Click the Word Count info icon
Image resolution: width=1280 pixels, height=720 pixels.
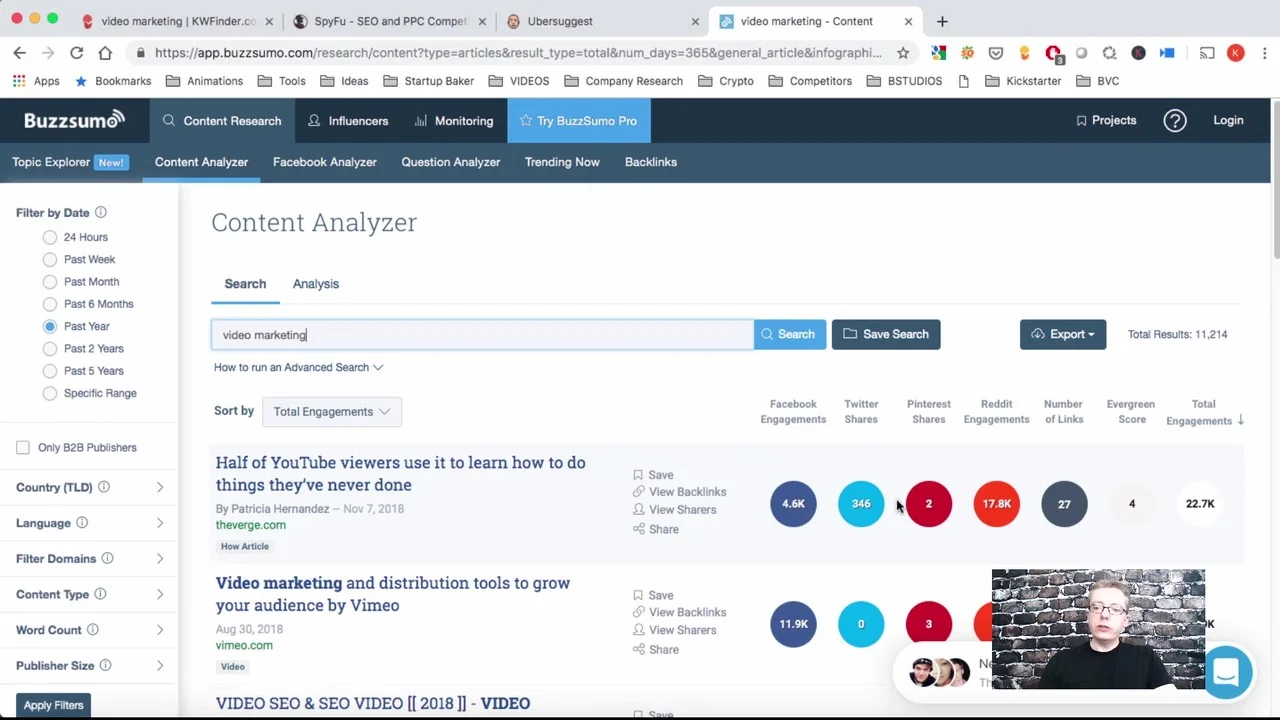92,630
